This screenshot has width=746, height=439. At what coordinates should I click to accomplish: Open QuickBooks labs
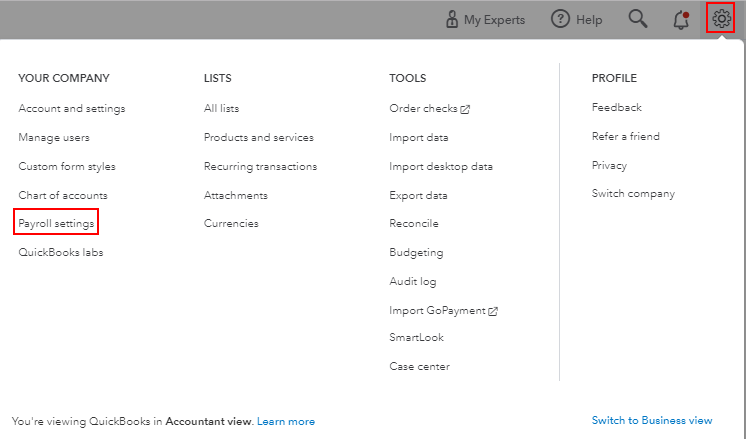pyautogui.click(x=60, y=252)
